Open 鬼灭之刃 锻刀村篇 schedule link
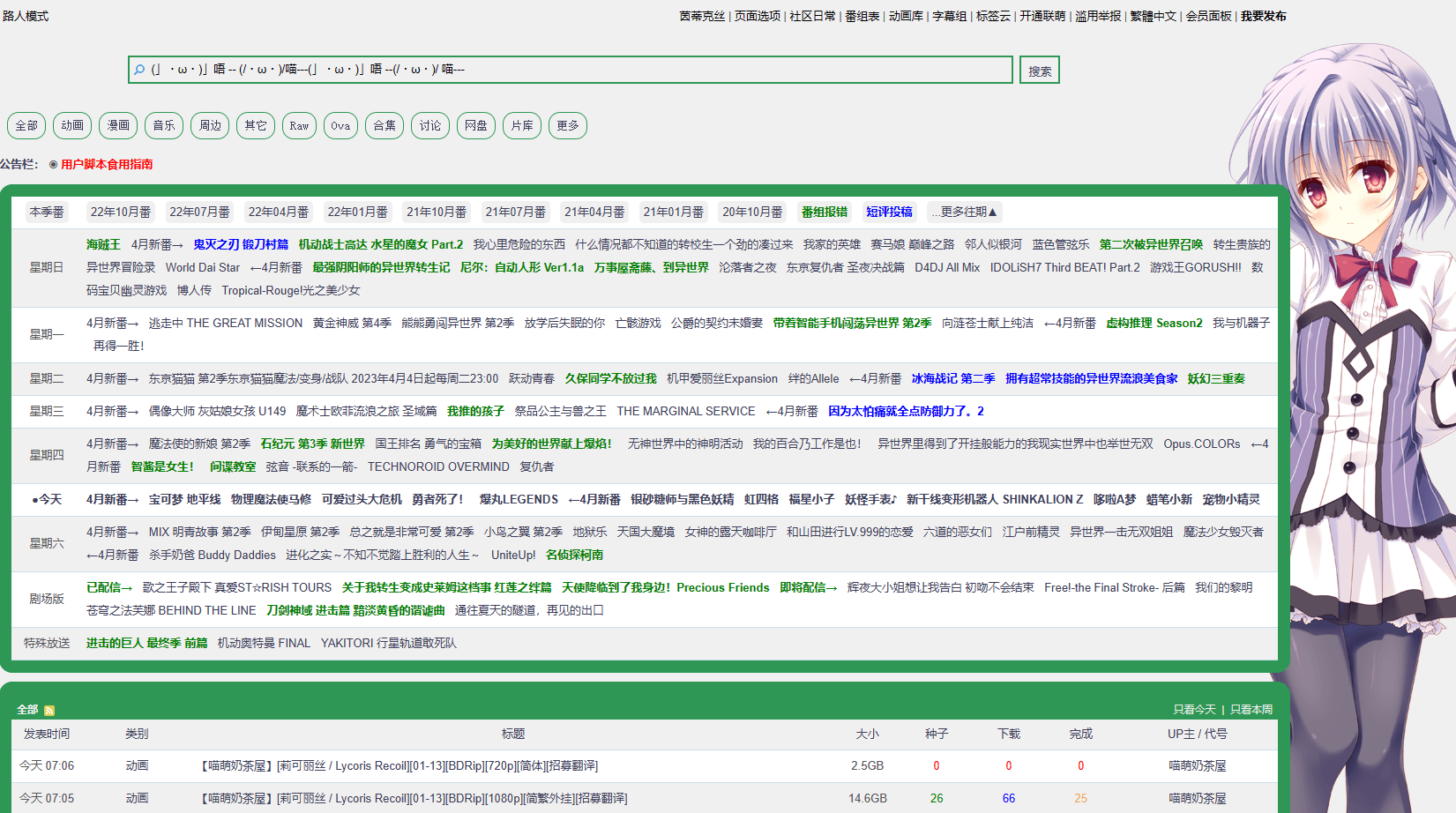 click(x=241, y=244)
